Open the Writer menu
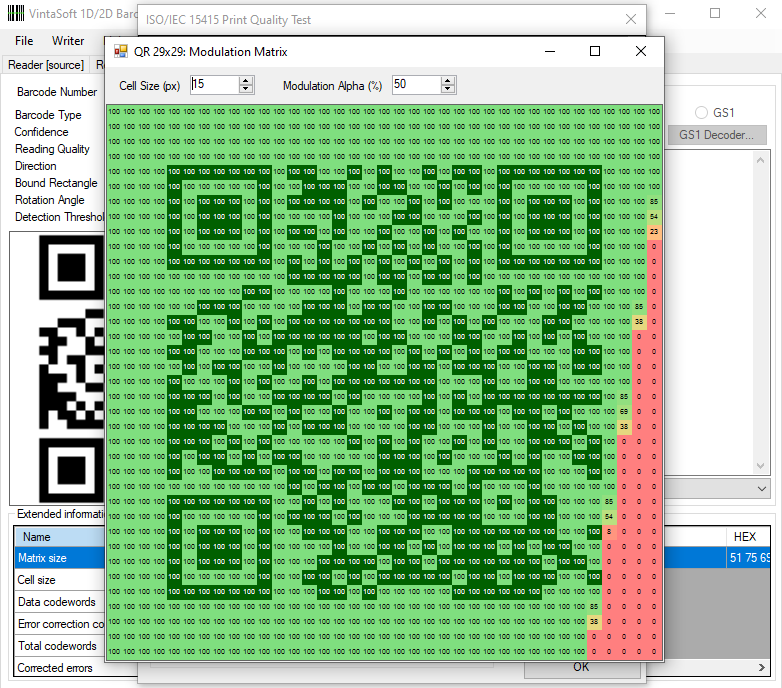Screen dimensions: 782x688 [x=68, y=41]
